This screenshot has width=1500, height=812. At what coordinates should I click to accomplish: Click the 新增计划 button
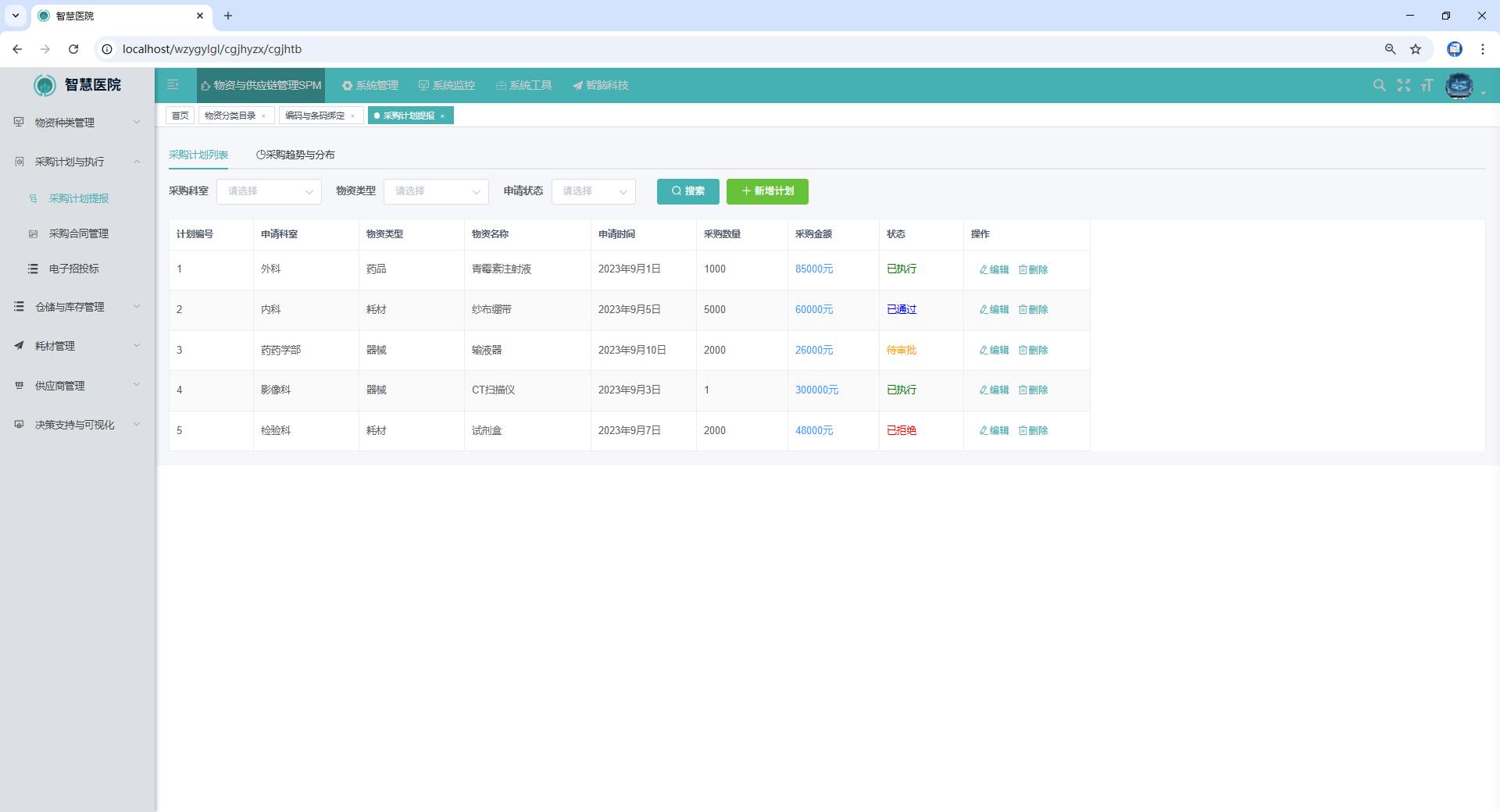point(766,191)
